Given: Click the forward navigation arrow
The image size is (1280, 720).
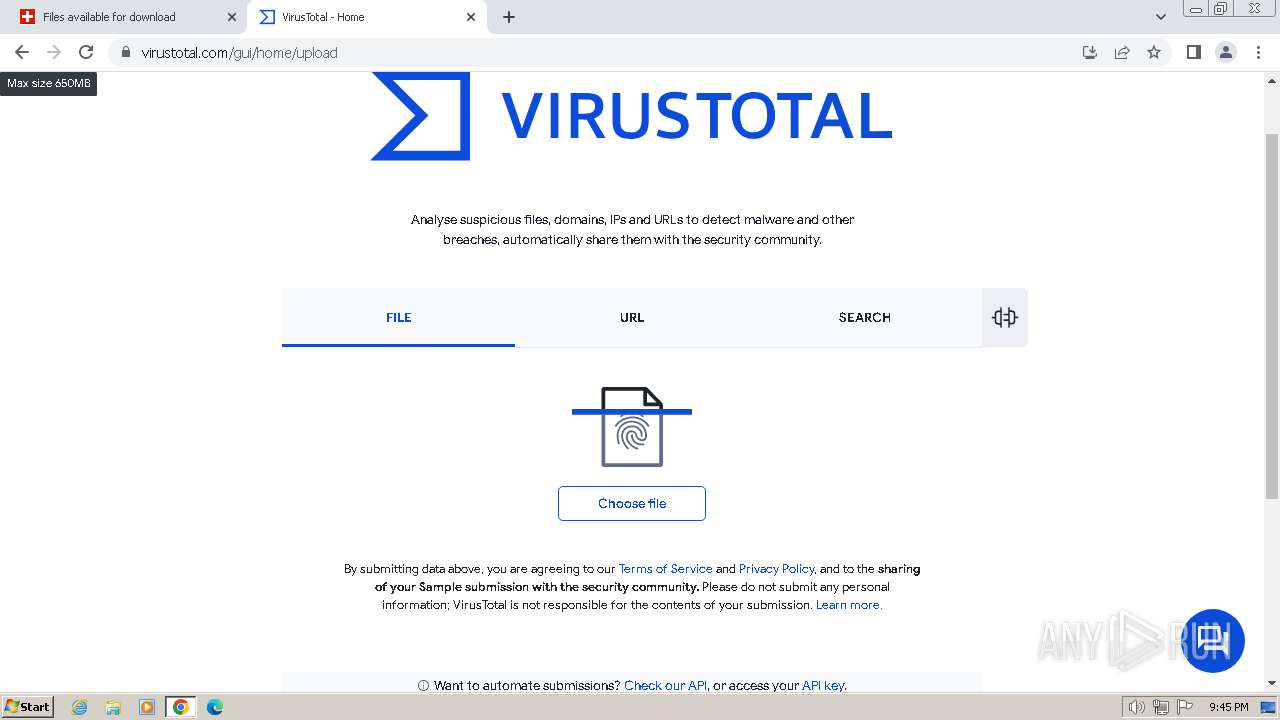Looking at the screenshot, I should click(x=54, y=52).
